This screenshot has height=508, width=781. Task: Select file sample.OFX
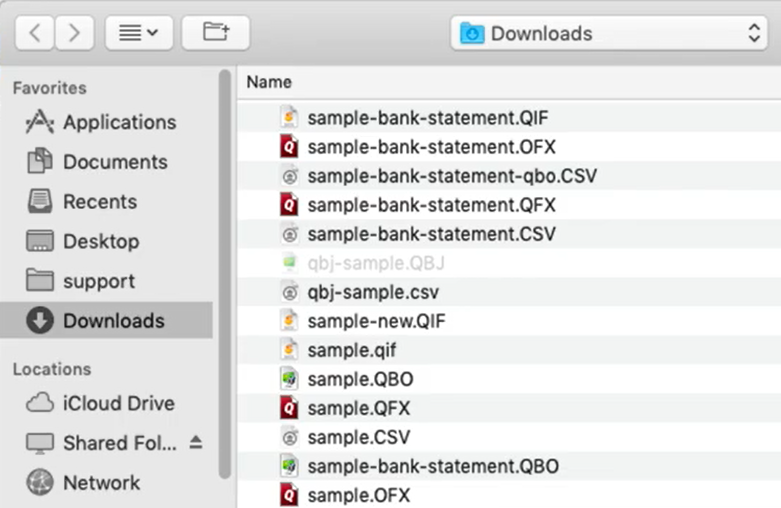point(509,495)
